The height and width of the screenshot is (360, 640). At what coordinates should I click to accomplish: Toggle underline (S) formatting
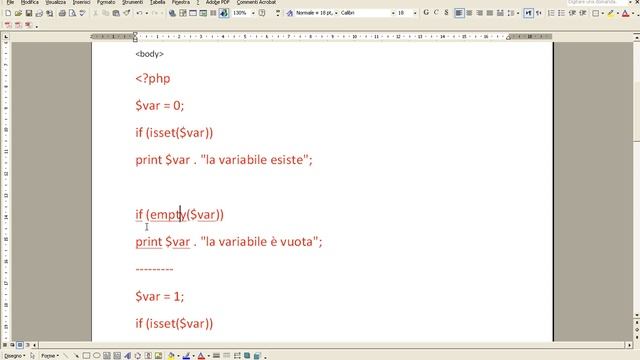click(x=447, y=13)
